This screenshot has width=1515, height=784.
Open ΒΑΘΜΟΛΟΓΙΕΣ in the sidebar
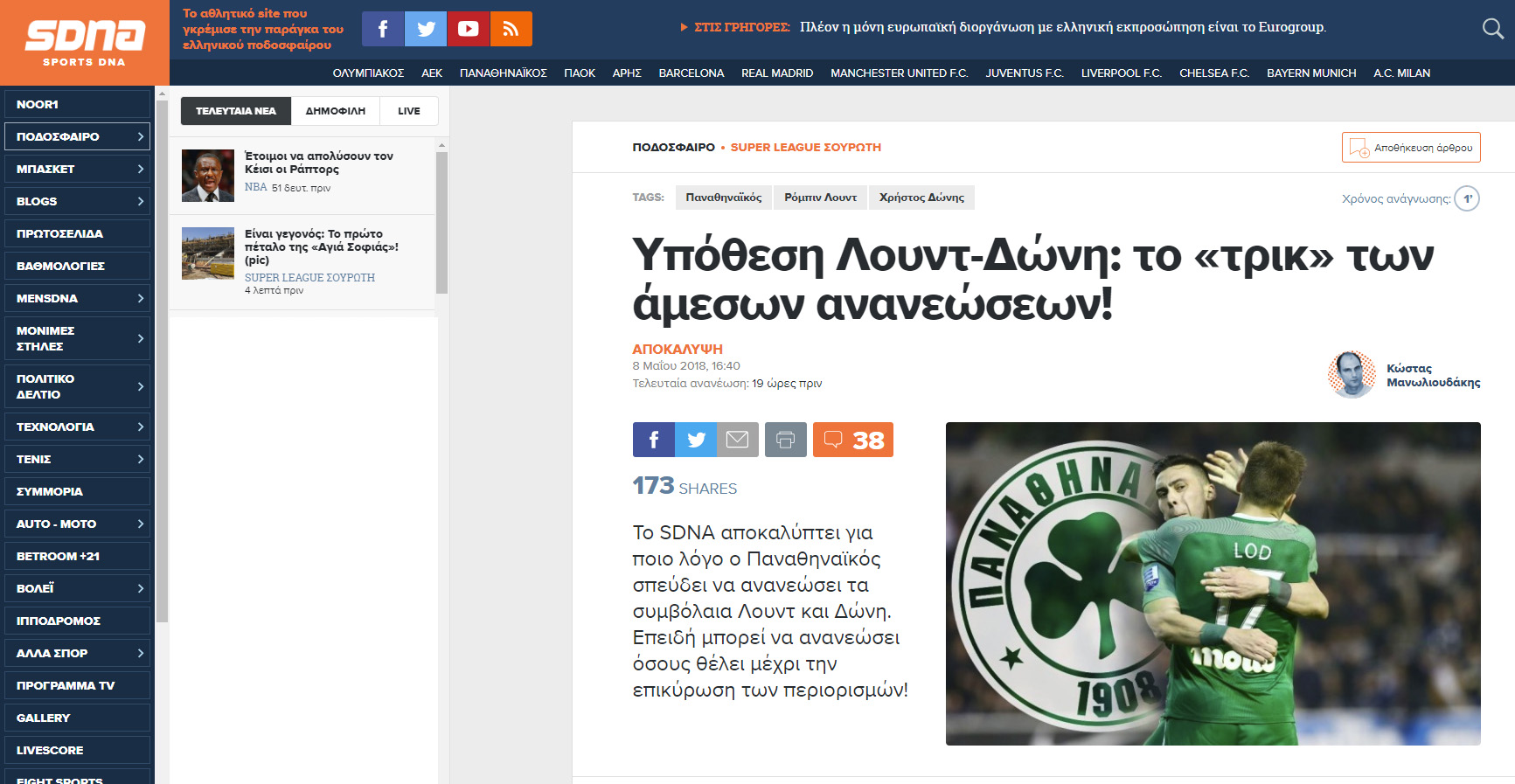[77, 266]
